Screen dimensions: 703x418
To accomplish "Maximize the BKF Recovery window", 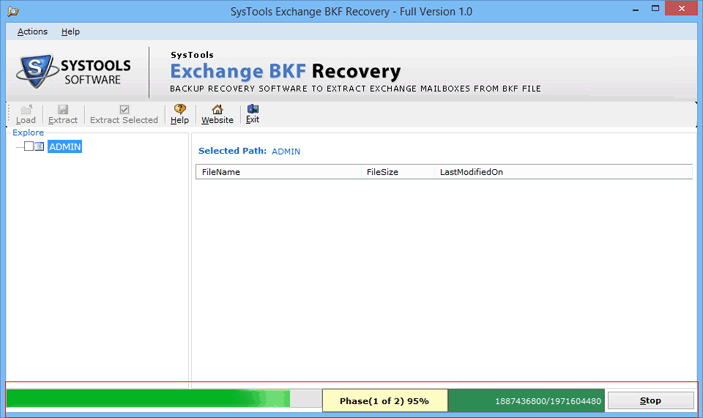I will coord(655,9).
